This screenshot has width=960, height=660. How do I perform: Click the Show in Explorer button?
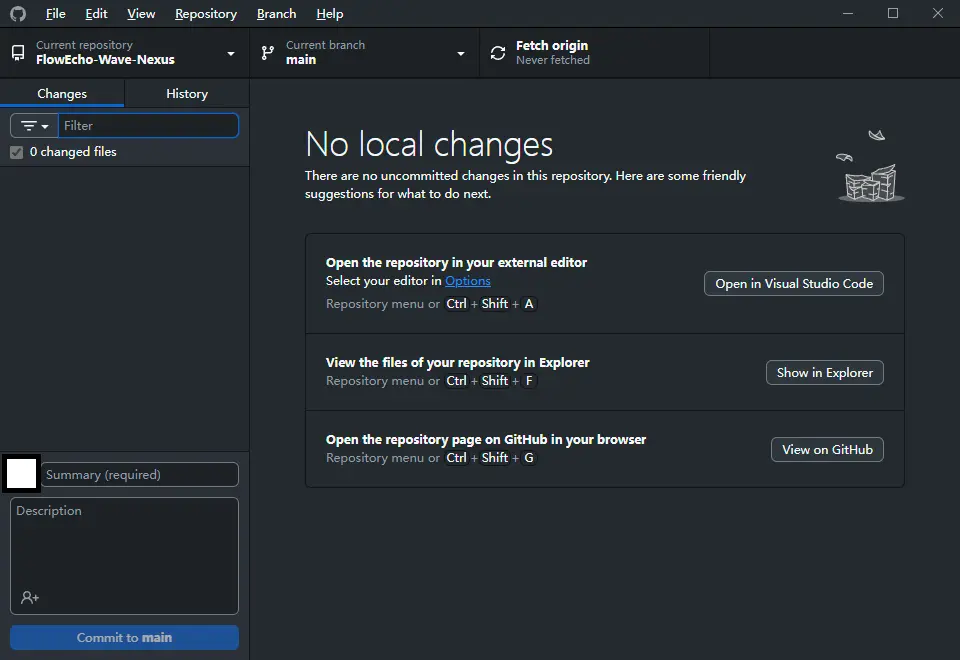[824, 372]
